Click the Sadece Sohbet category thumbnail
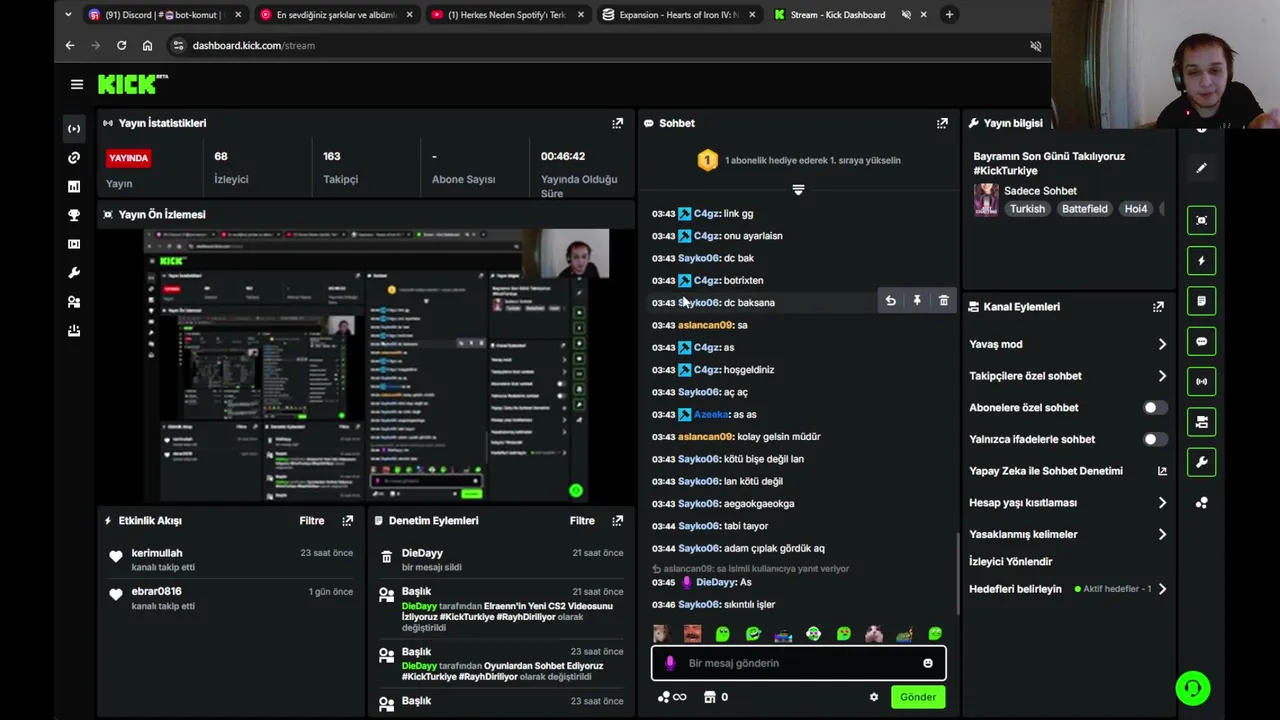Viewport: 1280px width, 720px height. pyautogui.click(x=986, y=200)
